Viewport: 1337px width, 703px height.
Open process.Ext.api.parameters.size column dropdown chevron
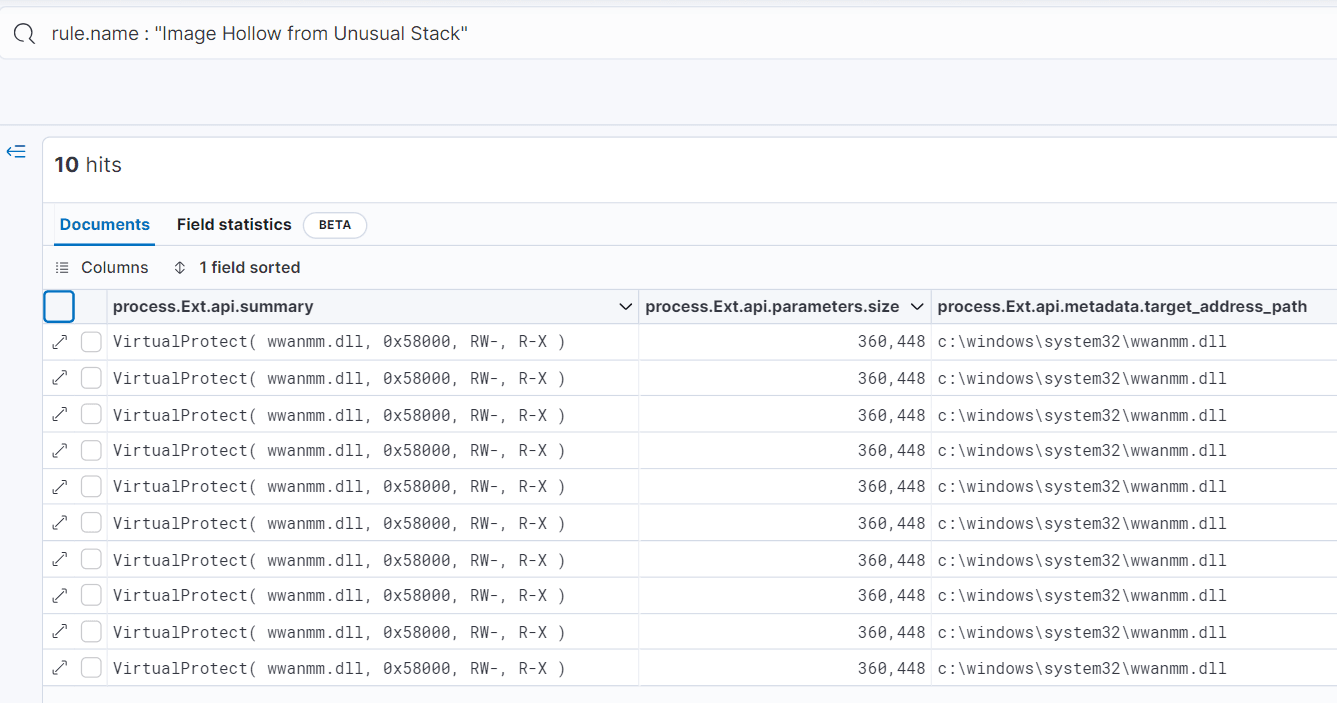tap(916, 307)
